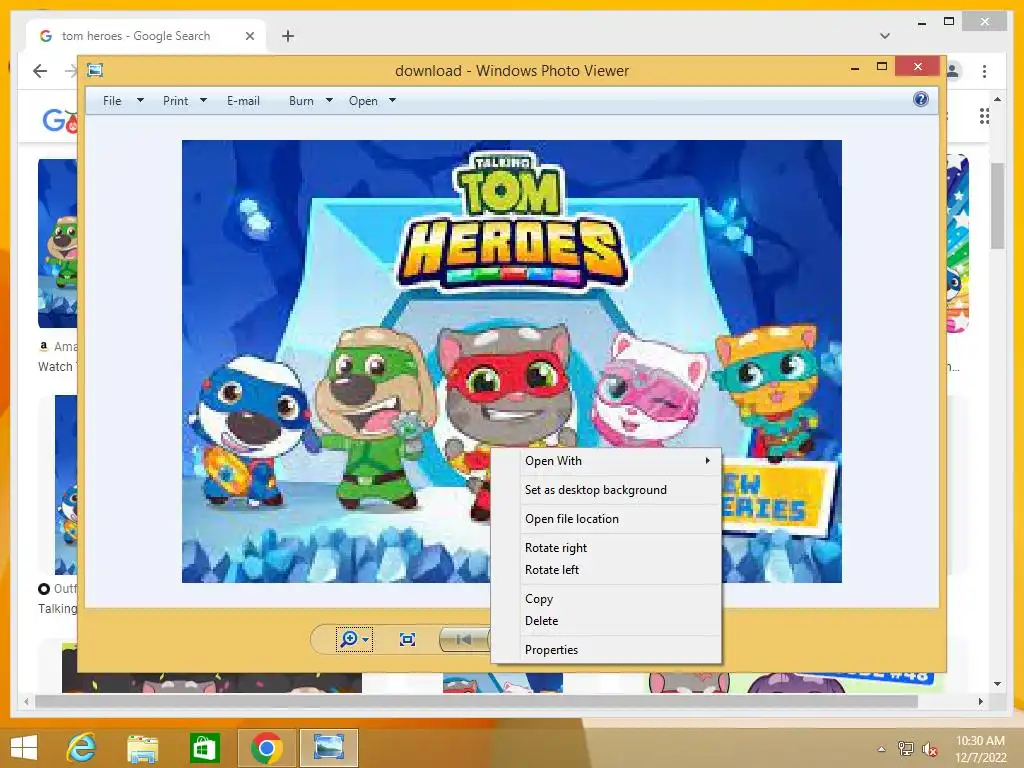Click Chrome profile avatar icon
This screenshot has height=768, width=1024.
(x=953, y=71)
